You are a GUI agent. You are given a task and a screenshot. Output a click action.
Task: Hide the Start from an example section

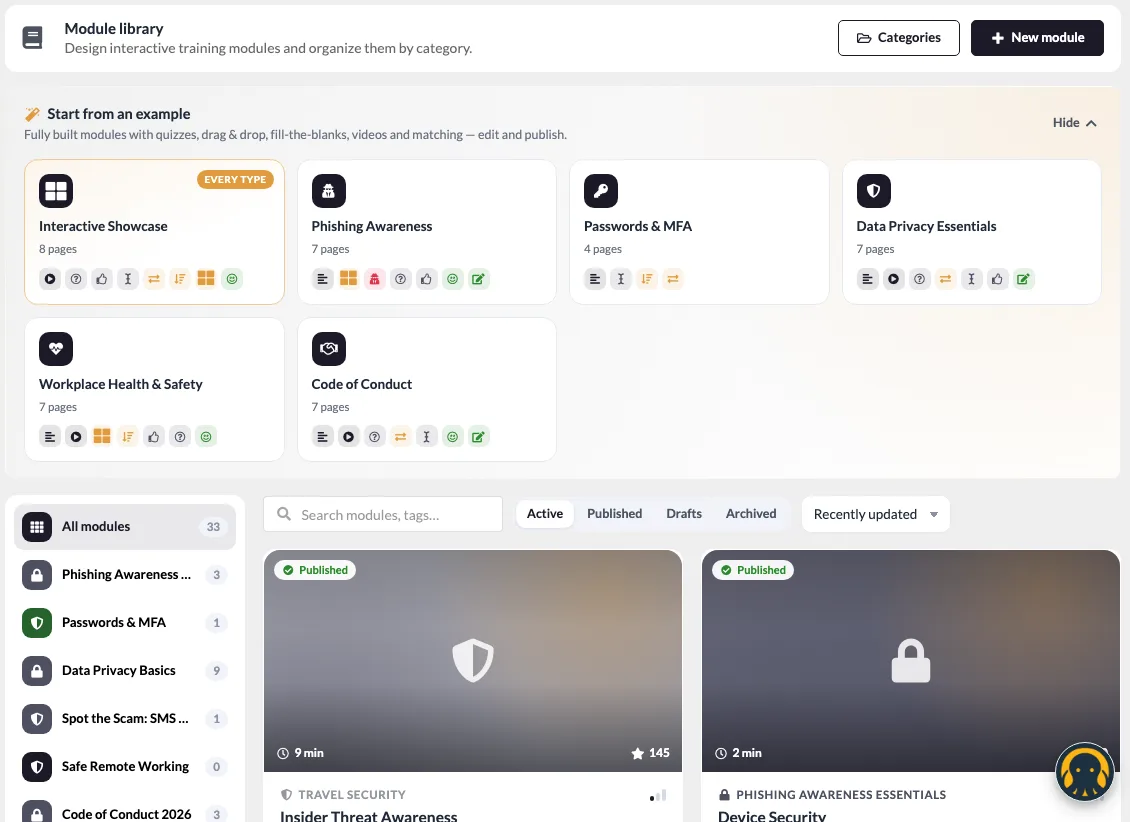coord(1074,122)
